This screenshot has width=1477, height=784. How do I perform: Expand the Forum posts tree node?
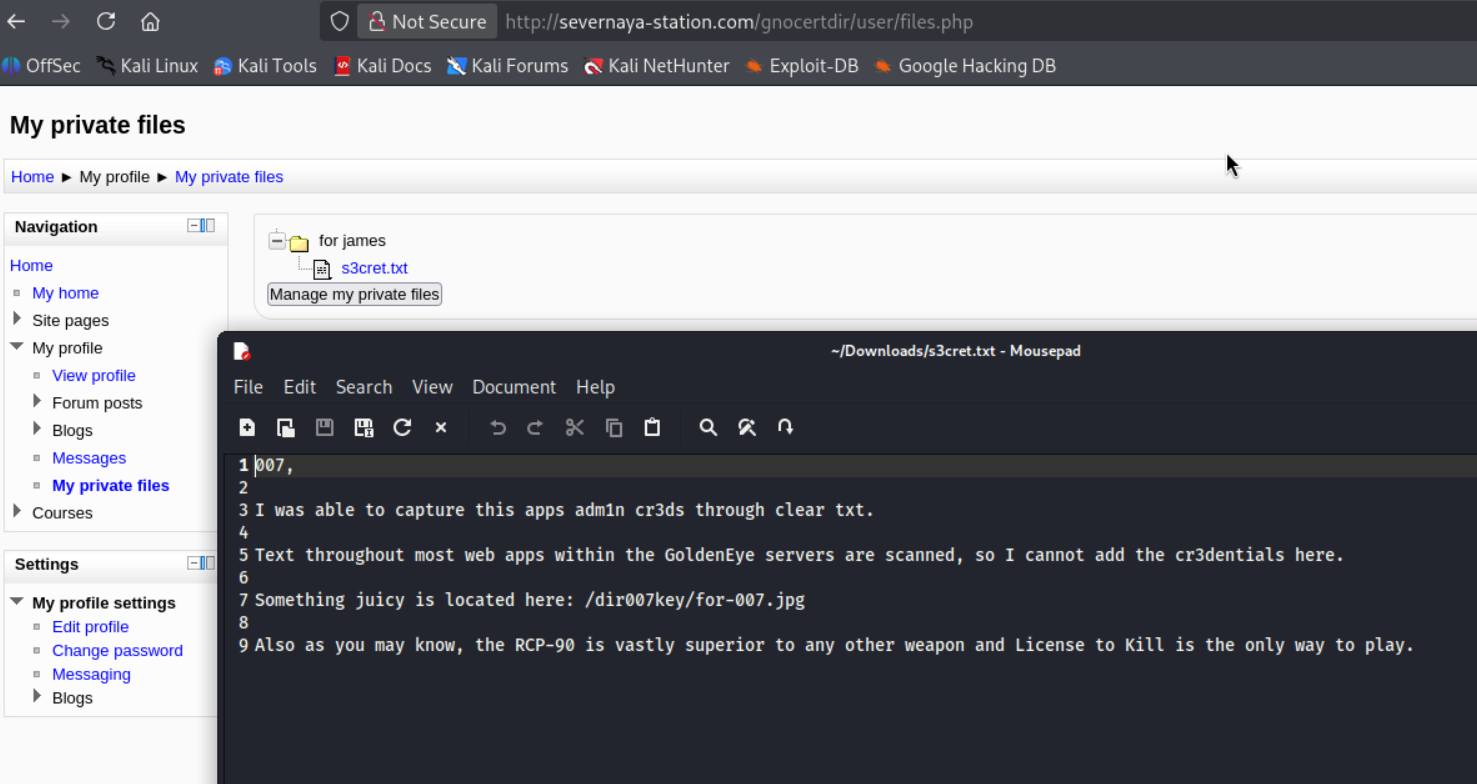[37, 401]
